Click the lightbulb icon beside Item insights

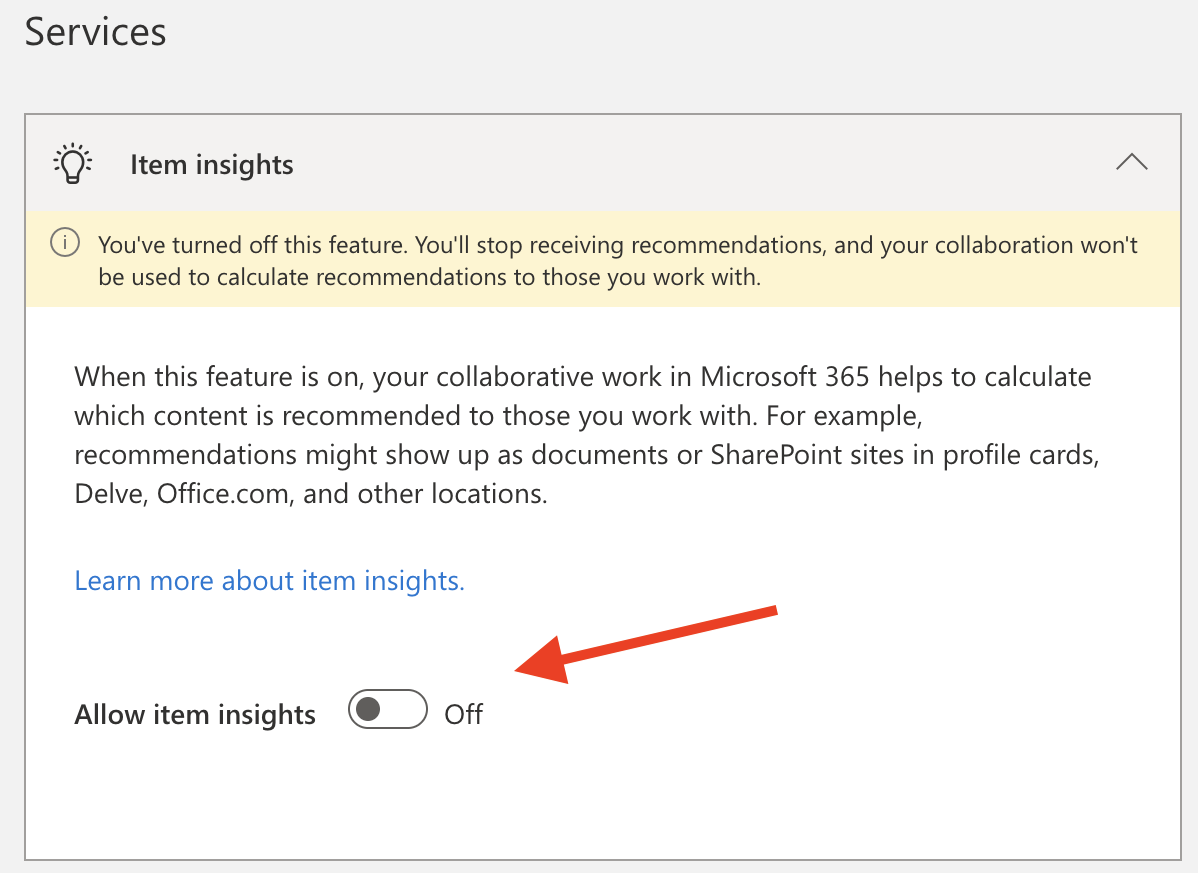(x=73, y=164)
